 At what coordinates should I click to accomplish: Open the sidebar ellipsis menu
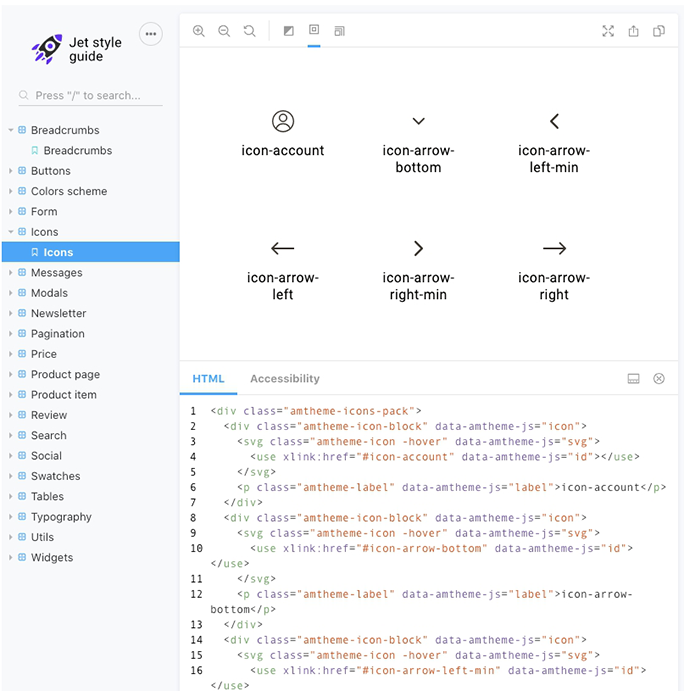[151, 34]
